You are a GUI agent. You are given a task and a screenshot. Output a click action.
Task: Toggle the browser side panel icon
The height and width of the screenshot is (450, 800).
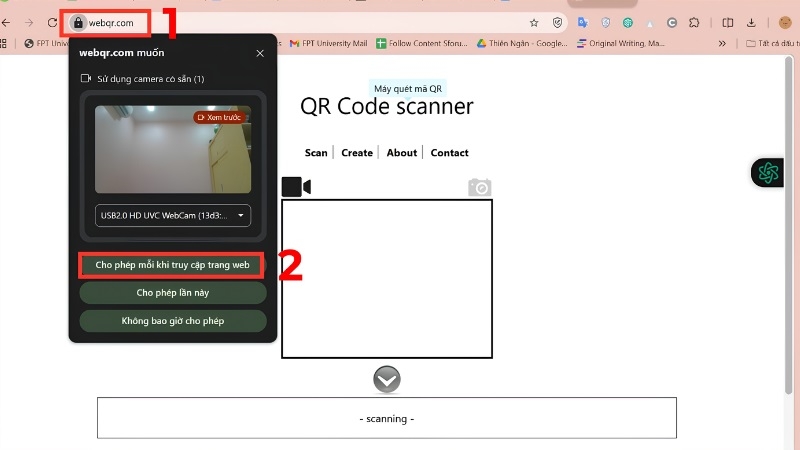click(728, 23)
